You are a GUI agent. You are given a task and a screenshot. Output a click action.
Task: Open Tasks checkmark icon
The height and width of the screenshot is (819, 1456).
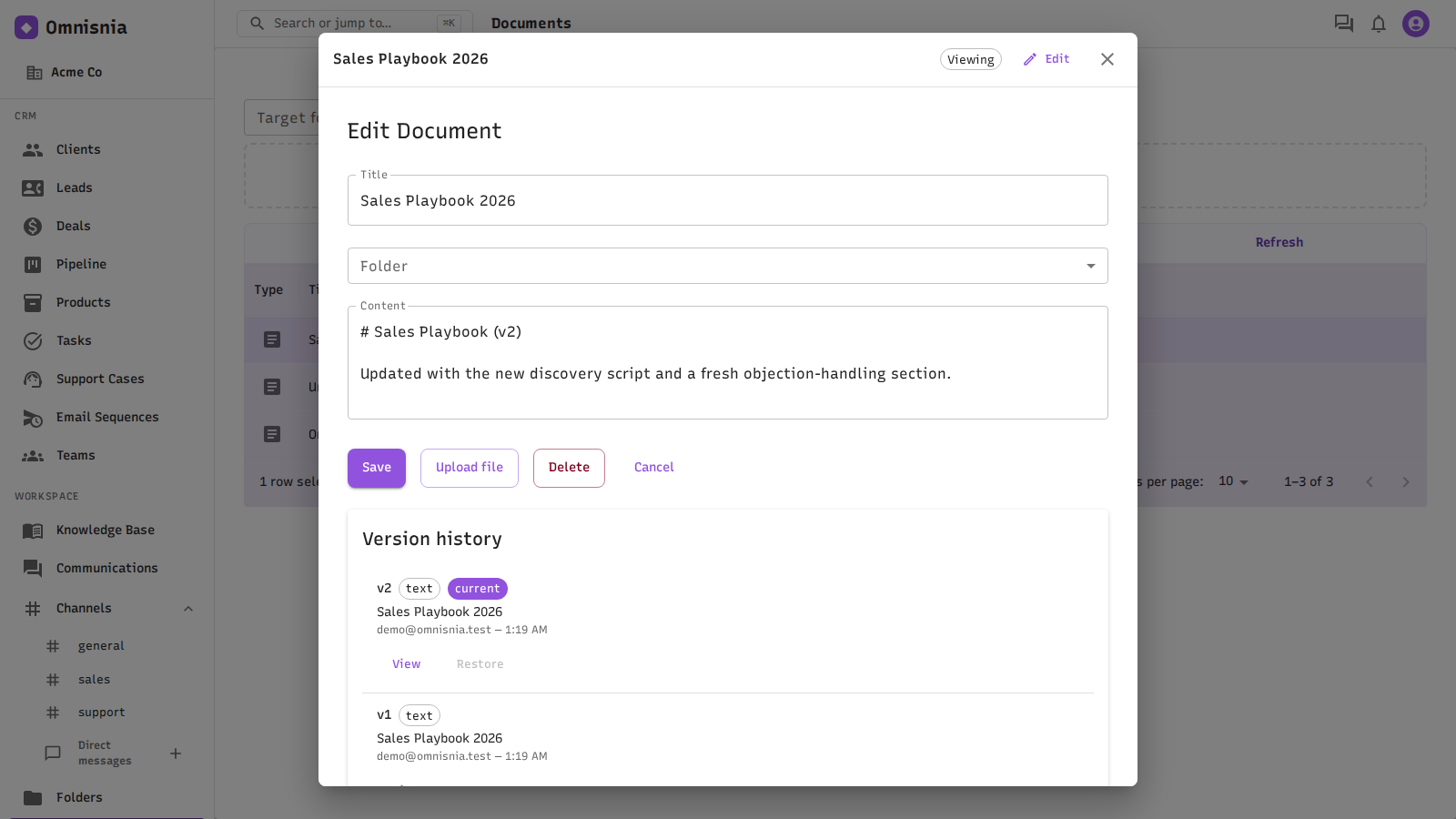(33, 341)
